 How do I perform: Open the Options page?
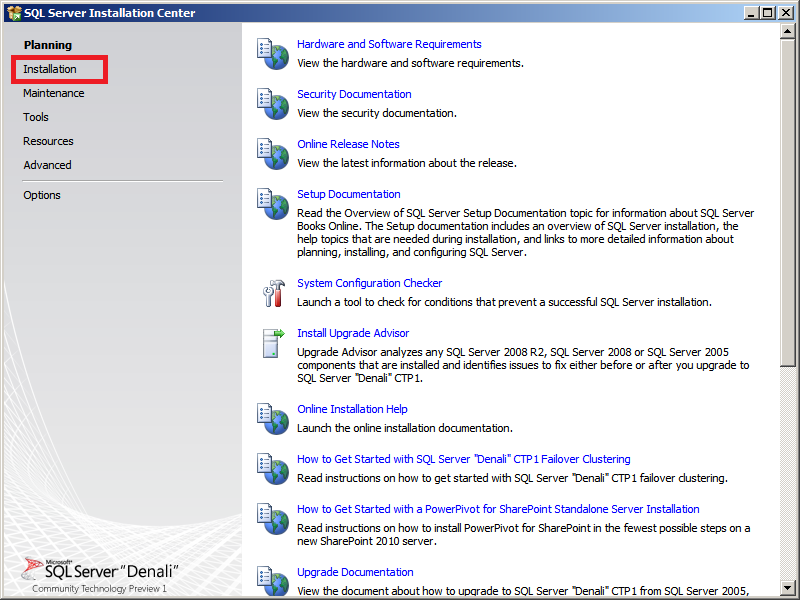click(x=42, y=195)
